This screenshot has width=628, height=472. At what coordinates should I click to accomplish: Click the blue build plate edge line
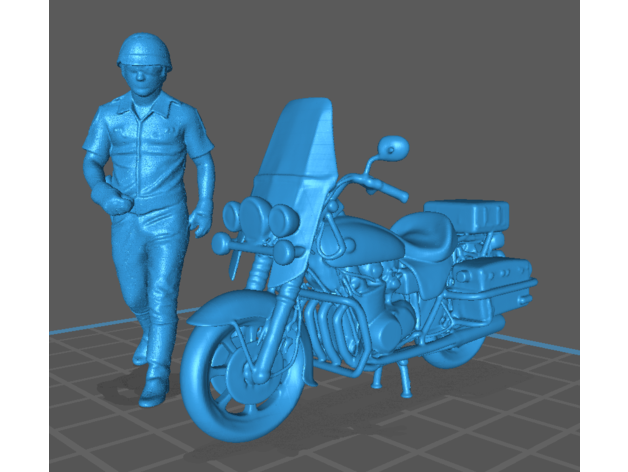(x=80, y=329)
